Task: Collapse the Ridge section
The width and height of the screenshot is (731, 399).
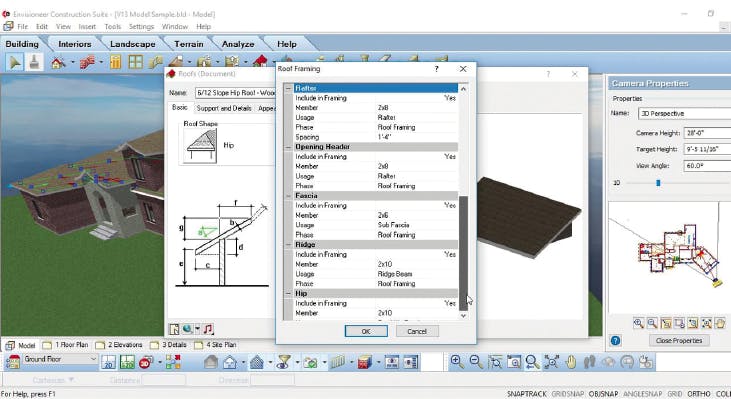Action: coord(288,245)
